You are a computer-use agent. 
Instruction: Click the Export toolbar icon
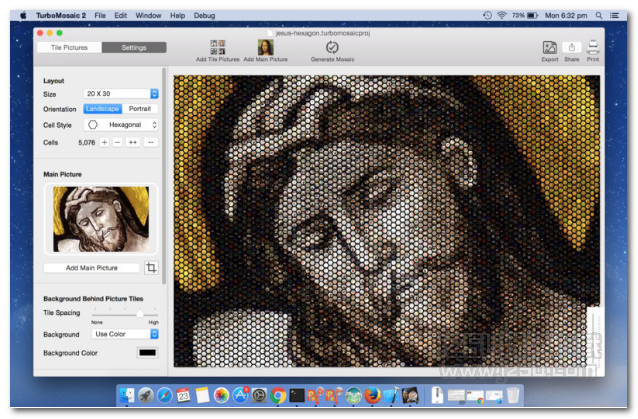point(549,48)
